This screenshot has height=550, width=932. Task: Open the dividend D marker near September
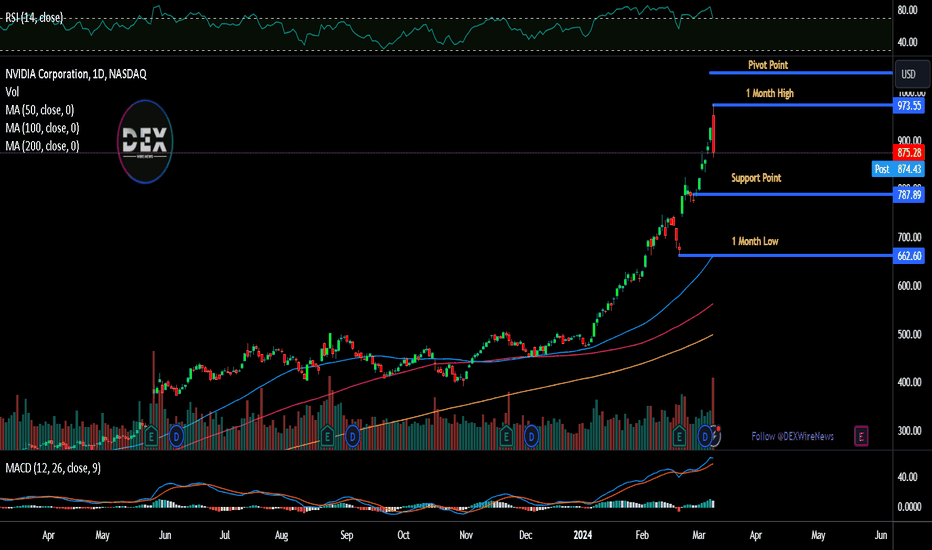pyautogui.click(x=352, y=437)
